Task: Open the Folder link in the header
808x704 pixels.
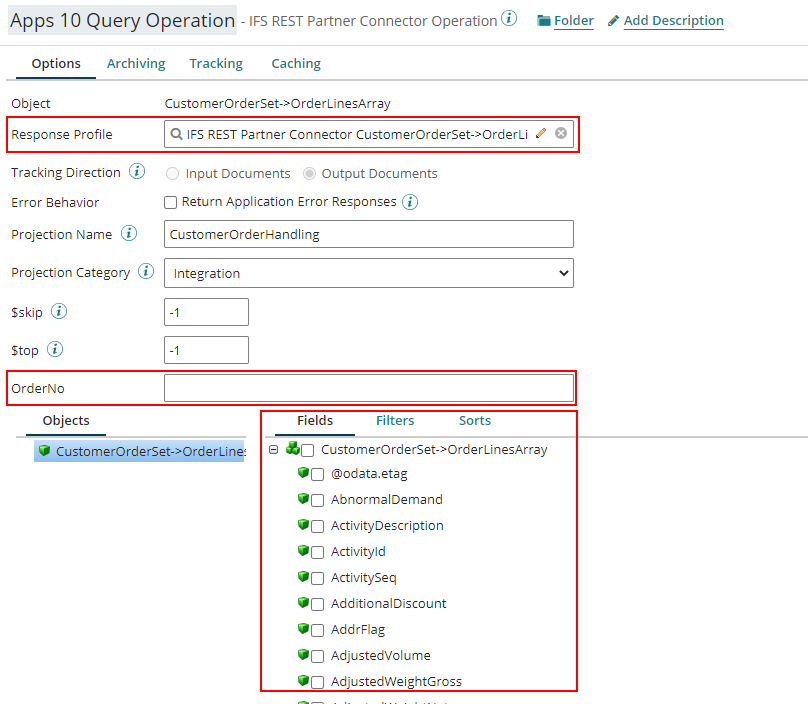Action: point(572,20)
